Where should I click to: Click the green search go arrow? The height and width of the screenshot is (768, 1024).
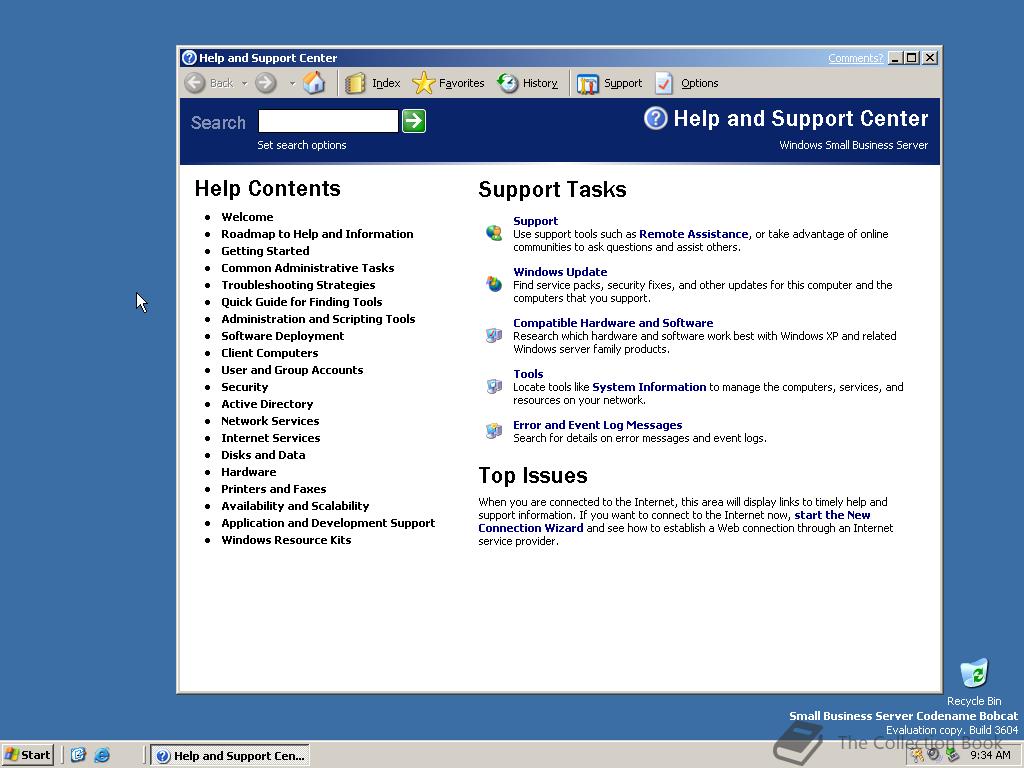(414, 121)
